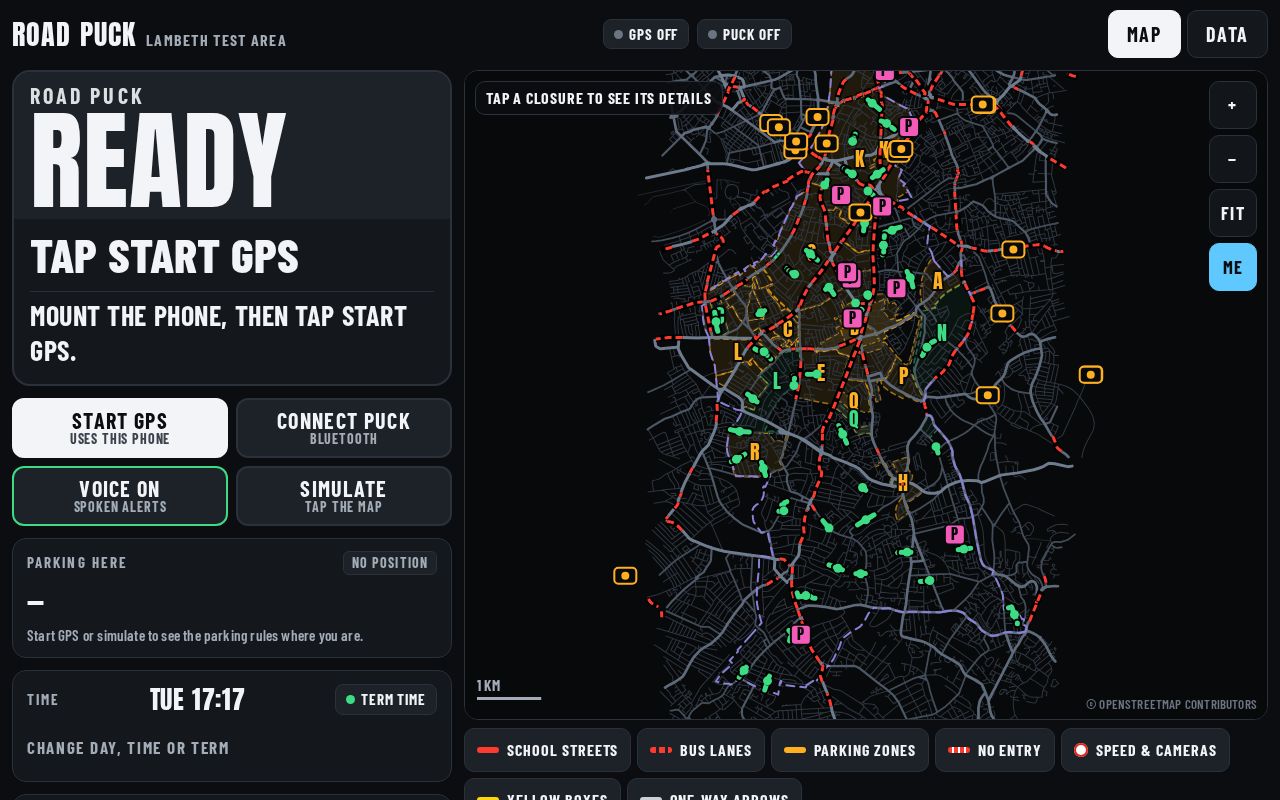The height and width of the screenshot is (800, 1280).
Task: Click Start GPS button
Action: pos(120,428)
